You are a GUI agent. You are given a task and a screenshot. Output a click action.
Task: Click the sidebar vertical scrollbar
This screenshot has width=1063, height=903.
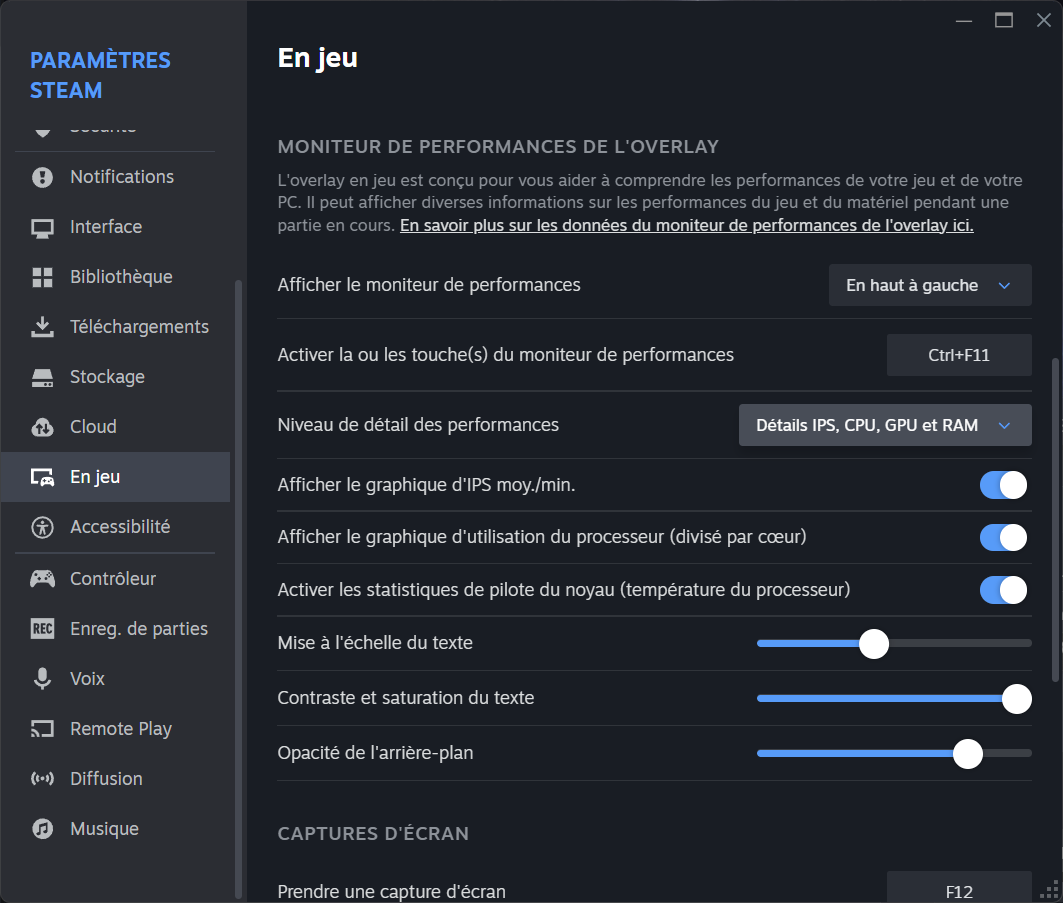[x=238, y=588]
